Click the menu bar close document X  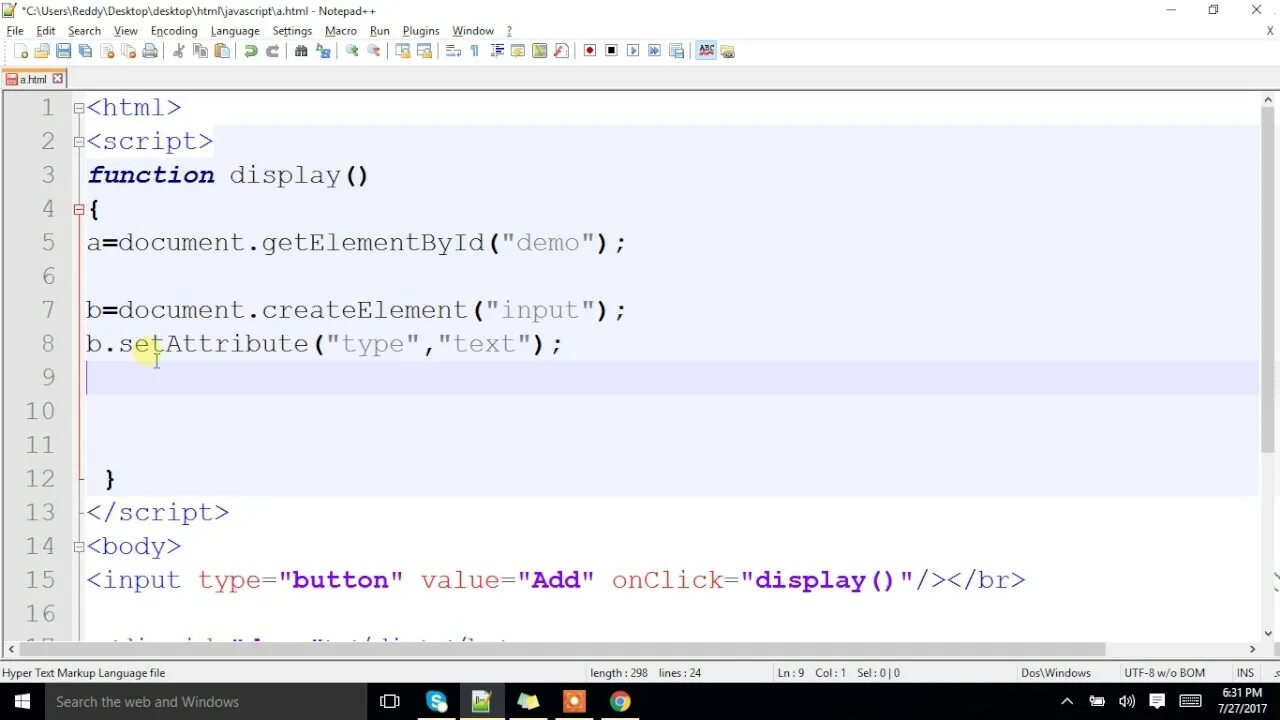click(x=1270, y=31)
